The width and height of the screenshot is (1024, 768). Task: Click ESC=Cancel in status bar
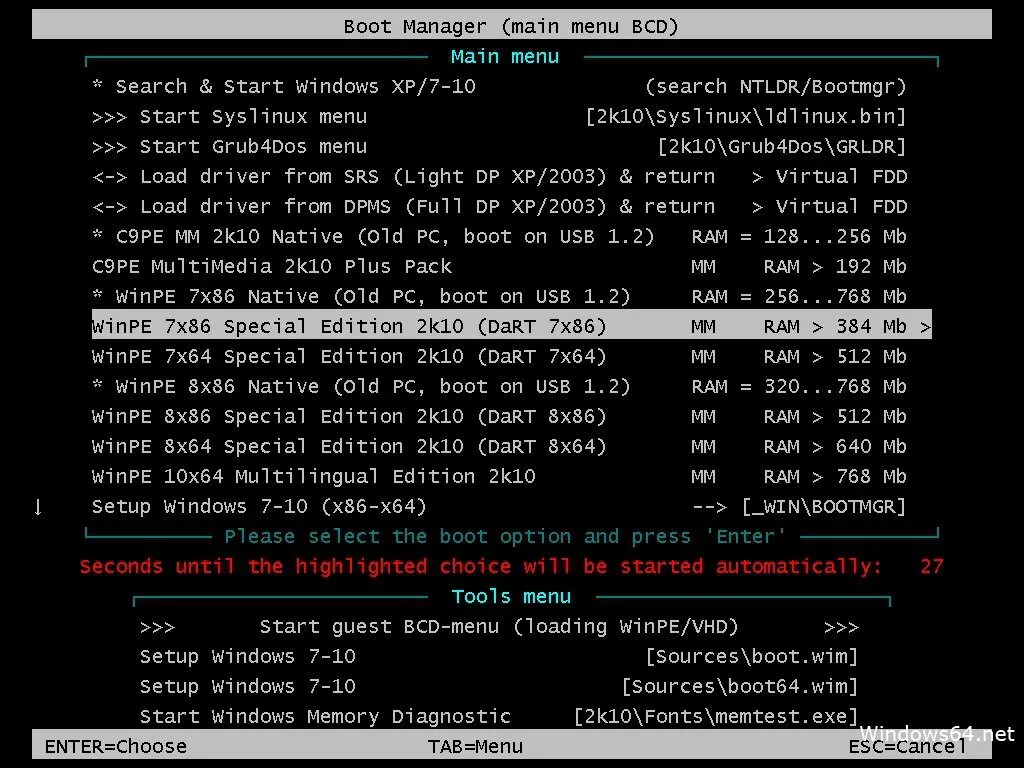(x=907, y=746)
